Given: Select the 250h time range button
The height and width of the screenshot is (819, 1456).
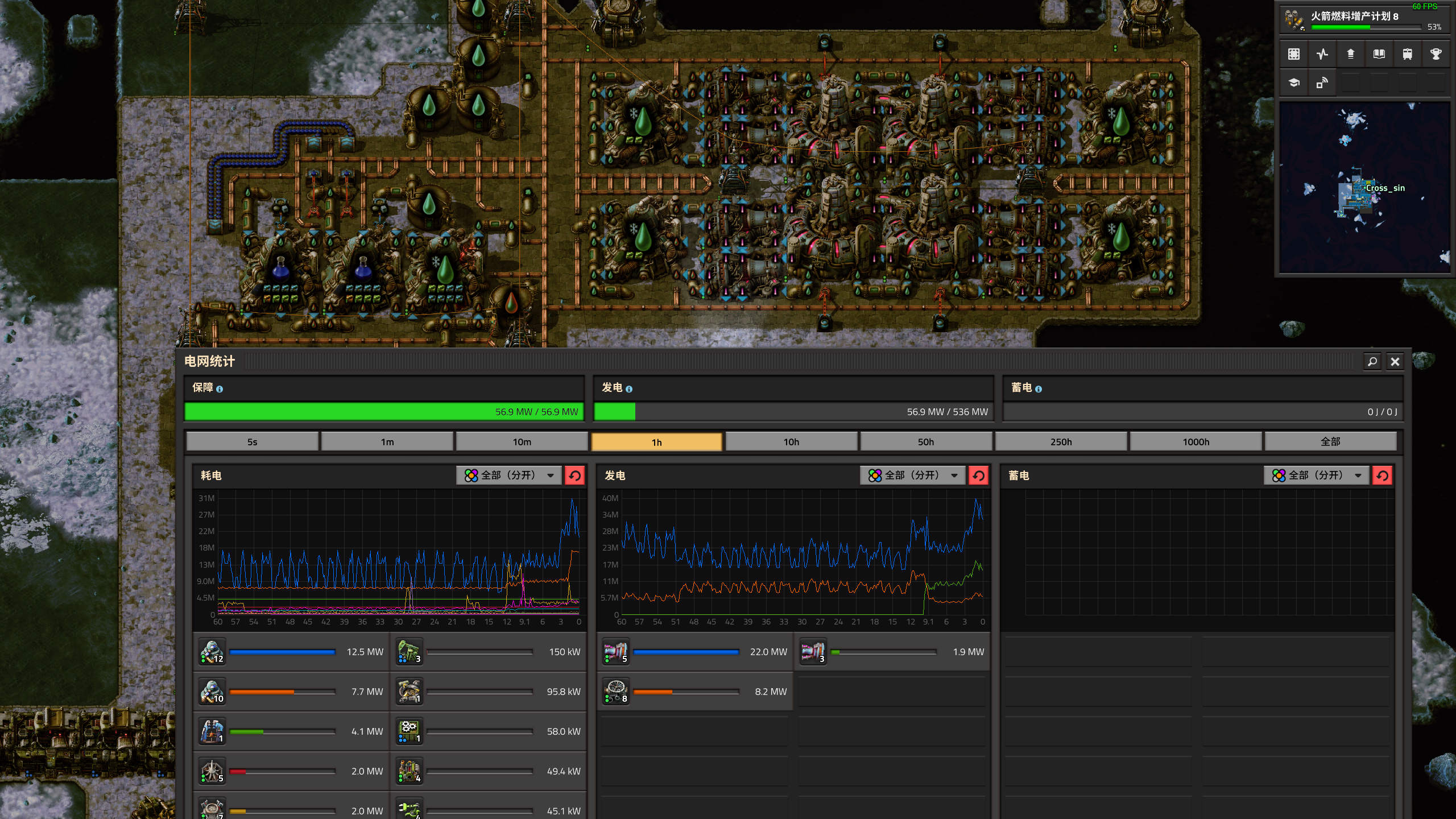Looking at the screenshot, I should click(1061, 442).
